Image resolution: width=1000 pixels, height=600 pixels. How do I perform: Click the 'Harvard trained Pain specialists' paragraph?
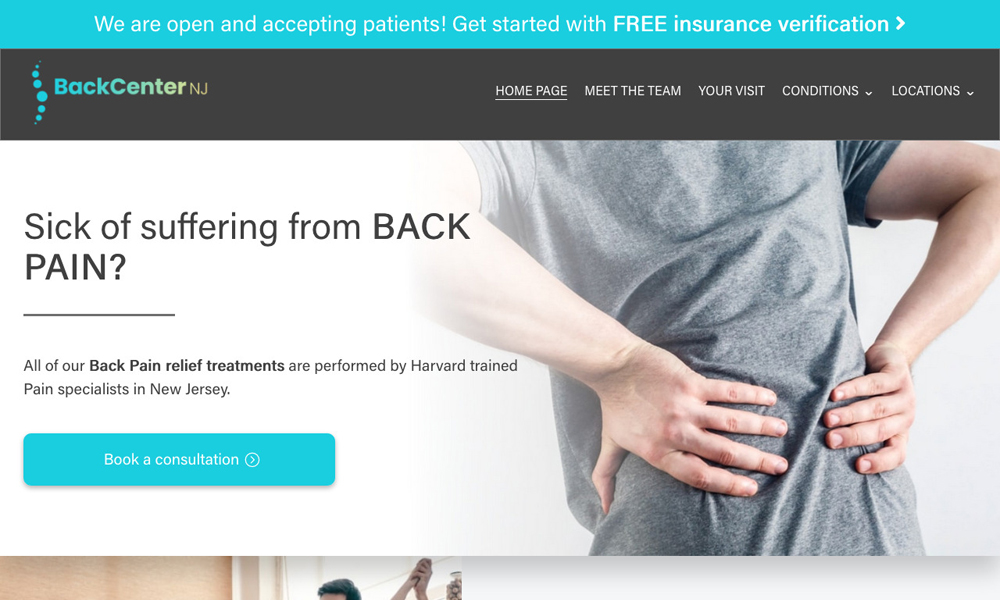pos(270,377)
